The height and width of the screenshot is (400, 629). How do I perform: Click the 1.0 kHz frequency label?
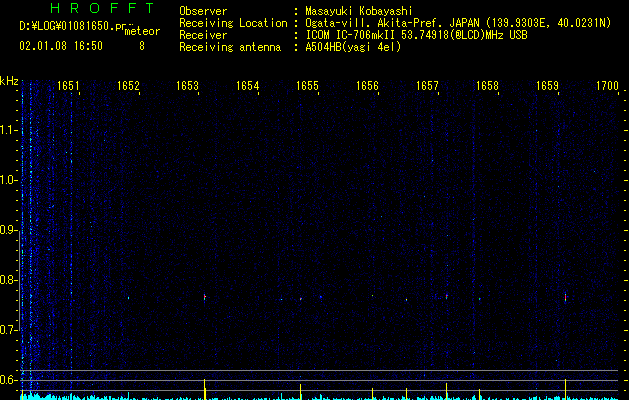[8, 180]
